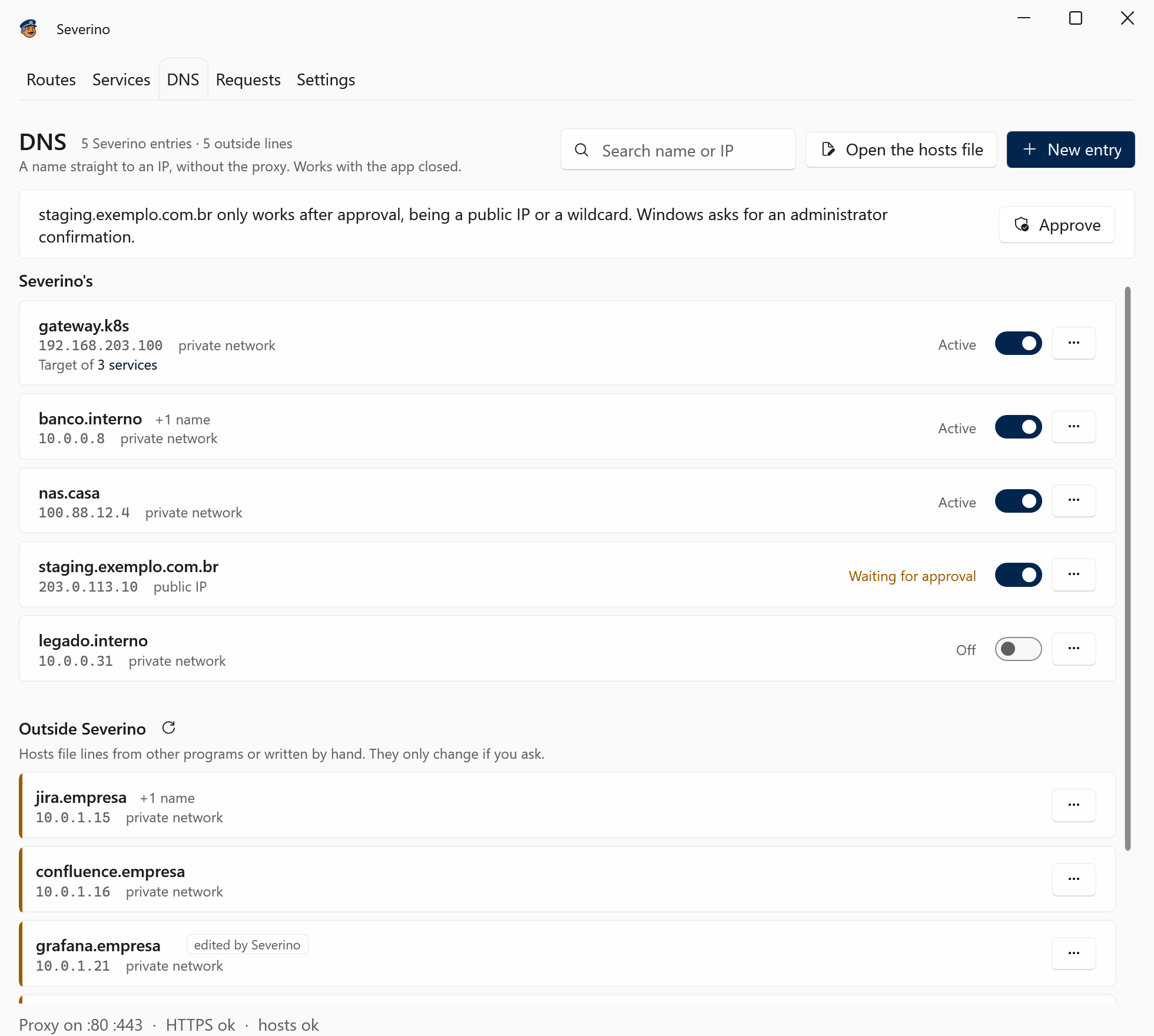Open the Services tab

pos(121,79)
